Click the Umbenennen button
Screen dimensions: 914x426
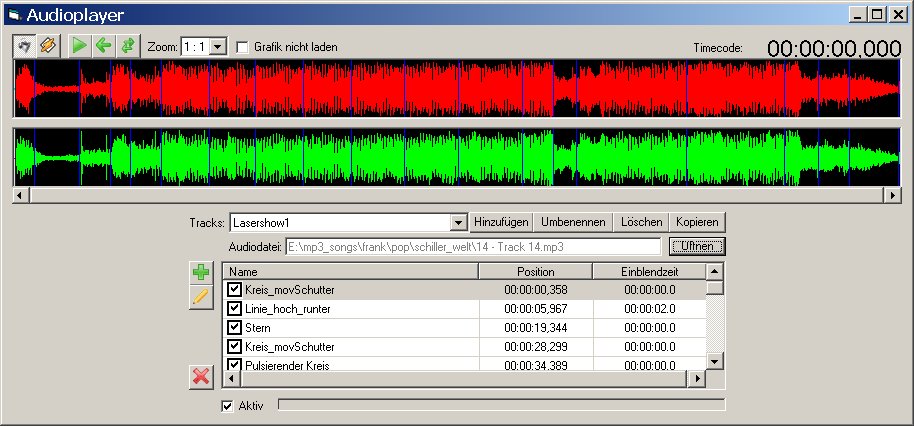click(x=574, y=222)
